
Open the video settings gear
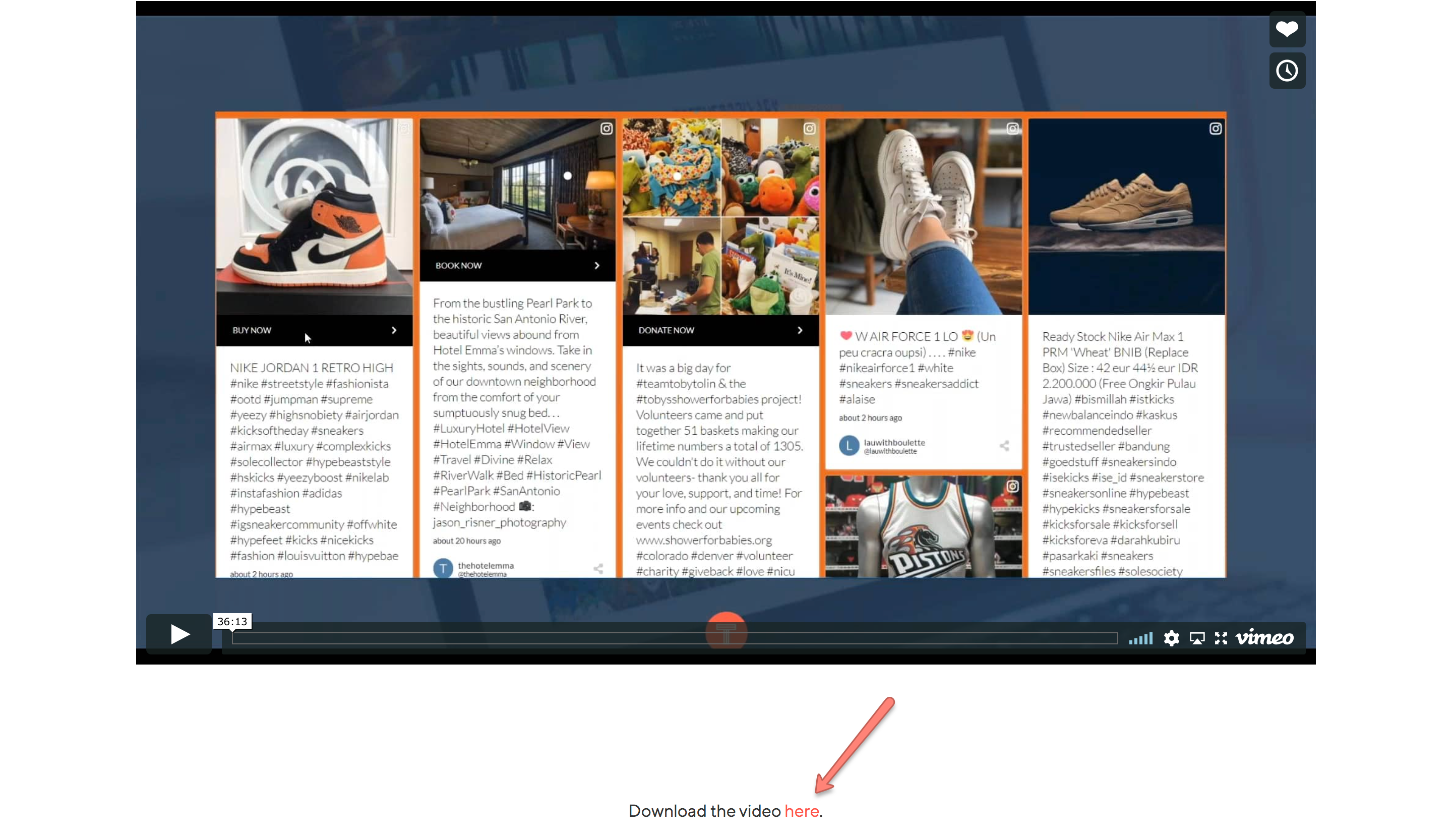coord(1171,638)
